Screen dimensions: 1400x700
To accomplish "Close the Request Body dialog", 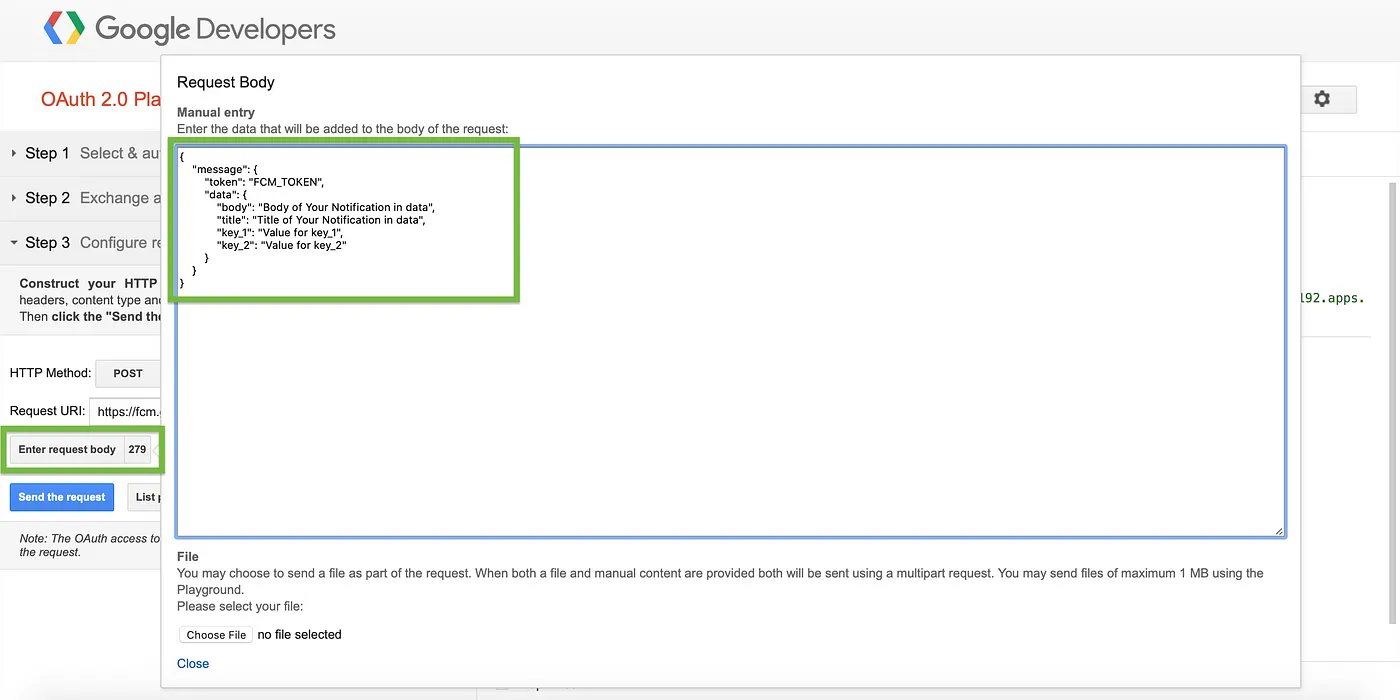I will 193,663.
